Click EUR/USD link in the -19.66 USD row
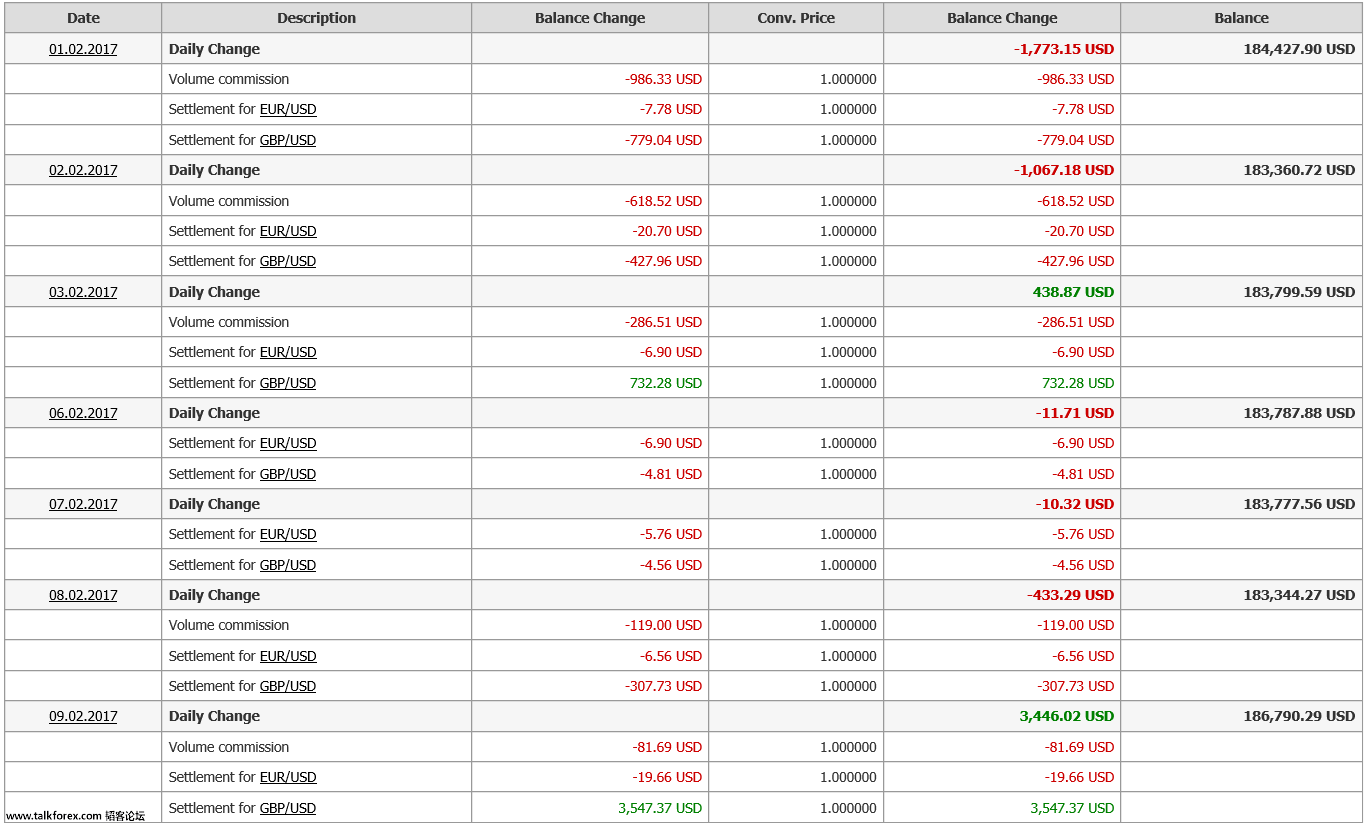Image resolution: width=1368 pixels, height=826 pixels. (288, 777)
